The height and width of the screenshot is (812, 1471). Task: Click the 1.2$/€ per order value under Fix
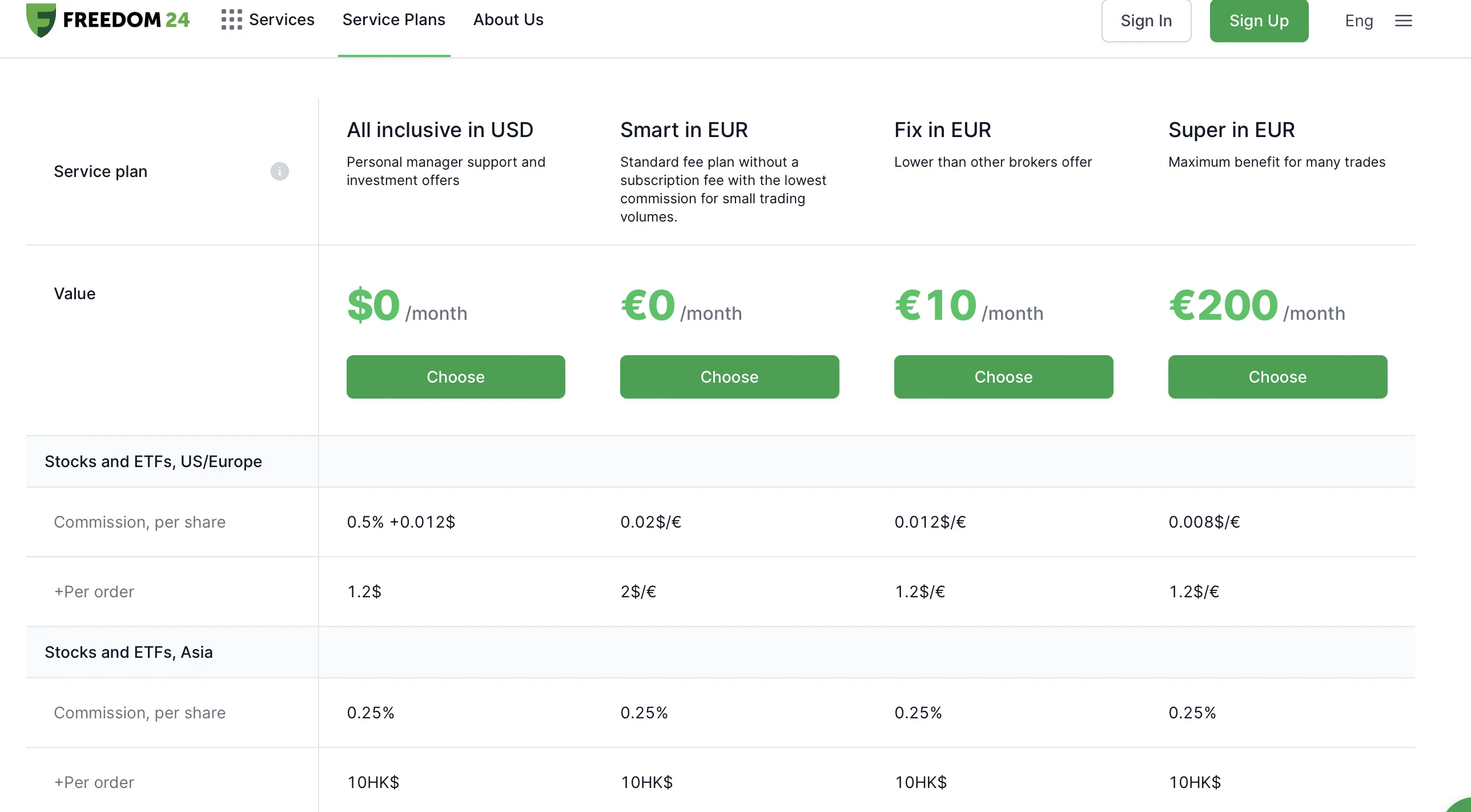(919, 592)
